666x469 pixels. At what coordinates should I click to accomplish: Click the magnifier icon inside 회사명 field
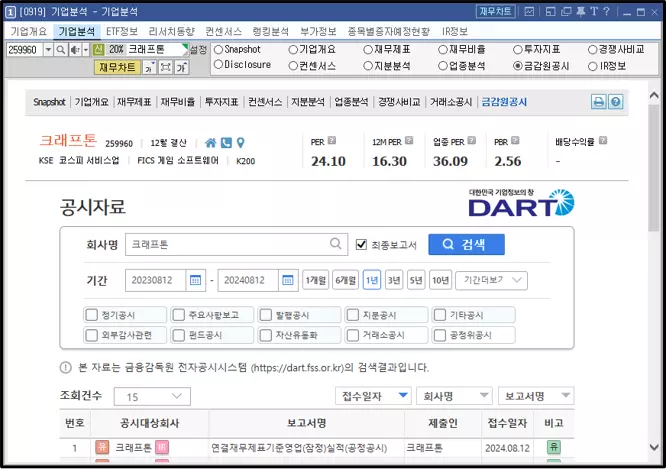336,244
